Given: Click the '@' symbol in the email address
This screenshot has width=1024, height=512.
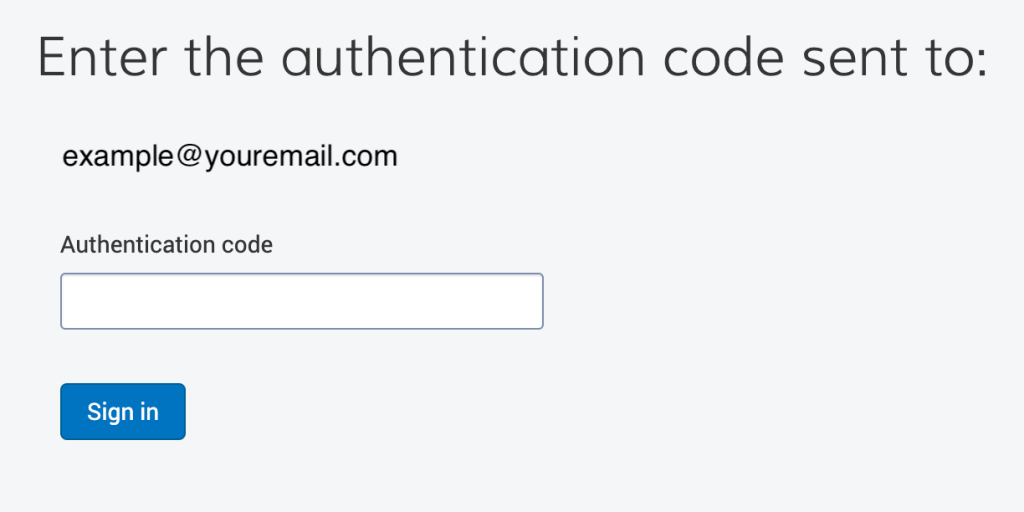Looking at the screenshot, I should pyautogui.click(x=189, y=157).
